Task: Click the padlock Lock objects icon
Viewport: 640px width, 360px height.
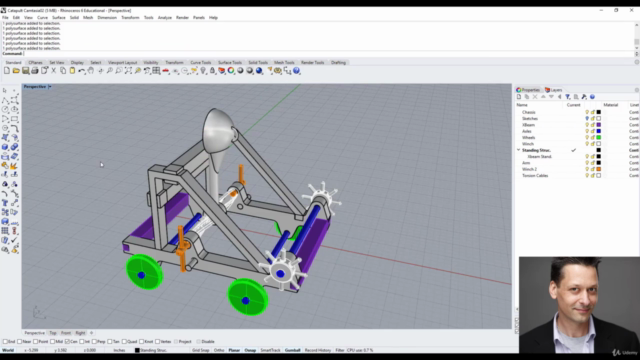Action: 212,71
